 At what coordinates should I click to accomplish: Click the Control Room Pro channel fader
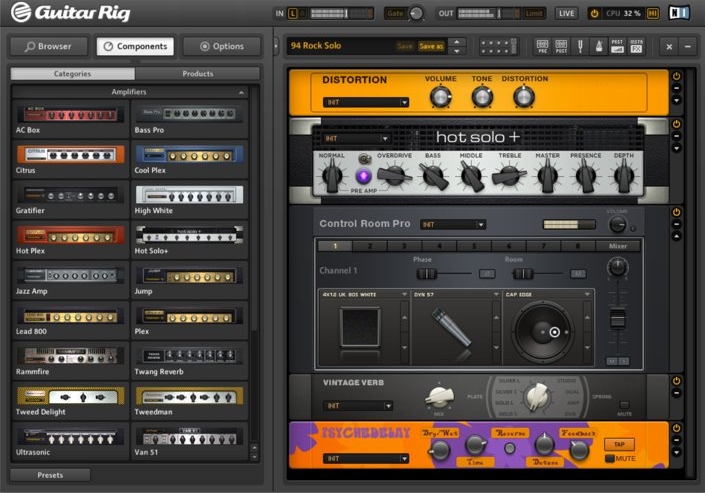(617, 319)
